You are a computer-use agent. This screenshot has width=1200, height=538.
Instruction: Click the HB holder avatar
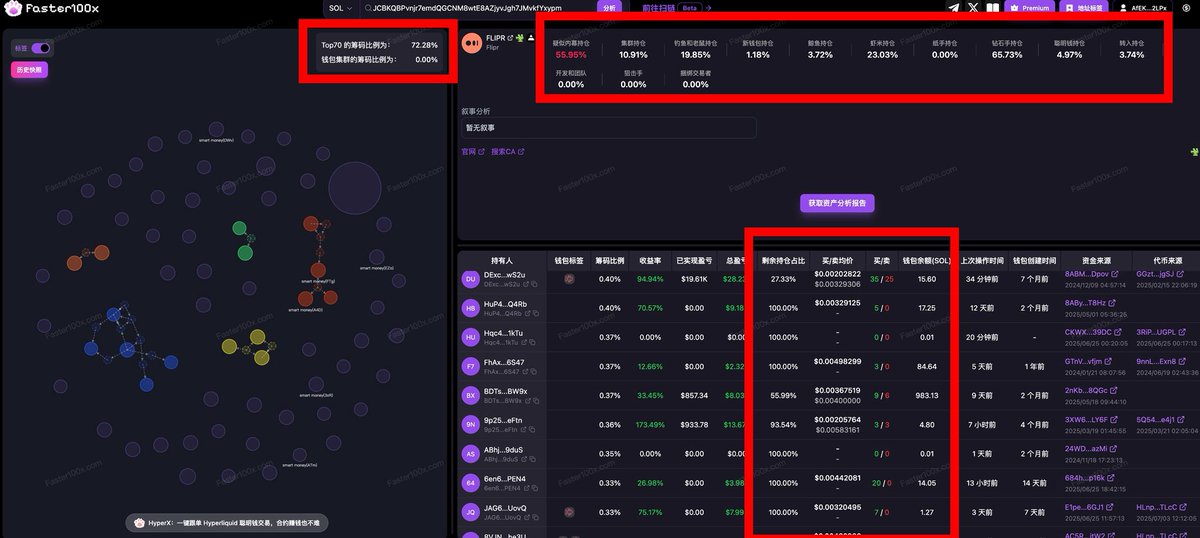pyautogui.click(x=469, y=308)
